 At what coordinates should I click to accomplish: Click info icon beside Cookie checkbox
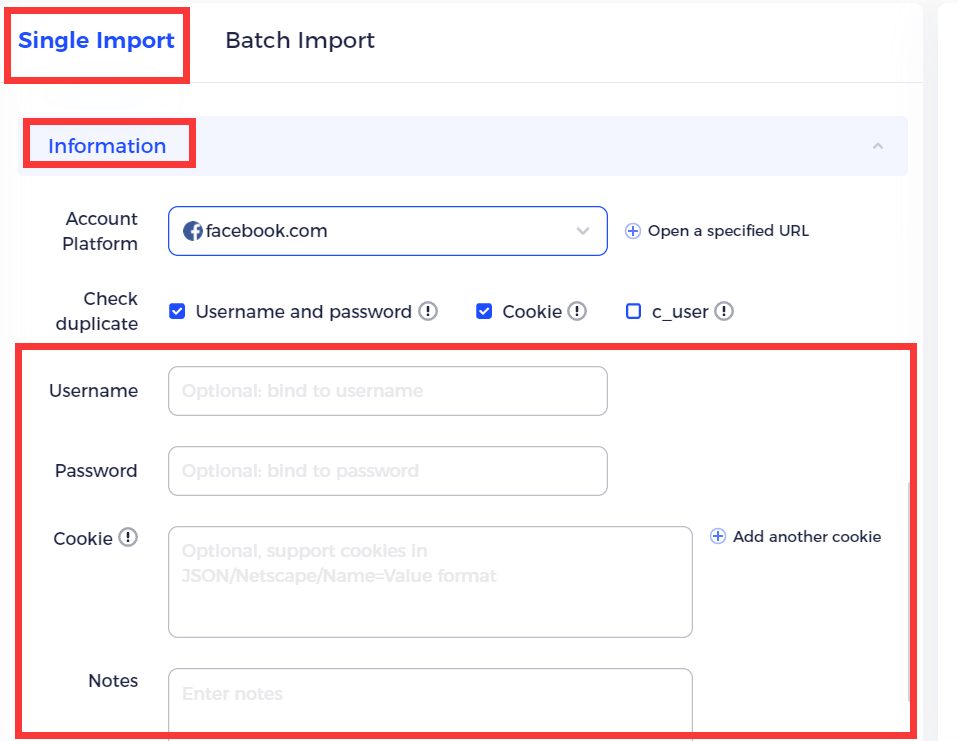coord(577,311)
